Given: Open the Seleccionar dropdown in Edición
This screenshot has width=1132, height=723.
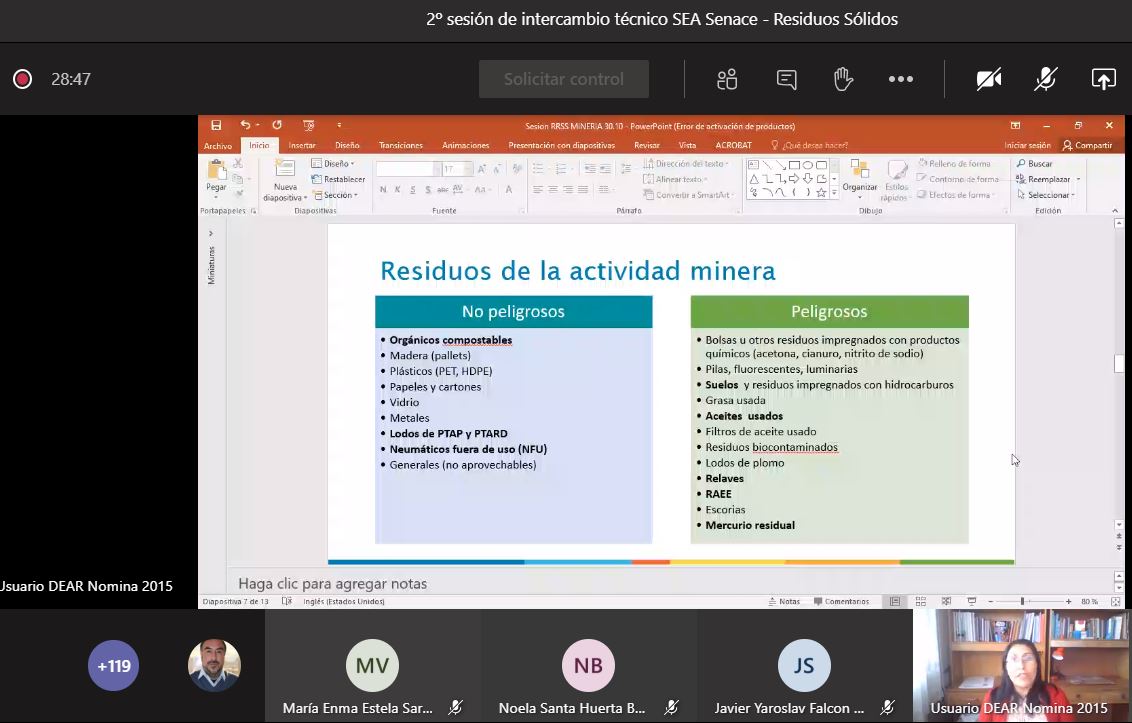Looking at the screenshot, I should (x=1046, y=195).
